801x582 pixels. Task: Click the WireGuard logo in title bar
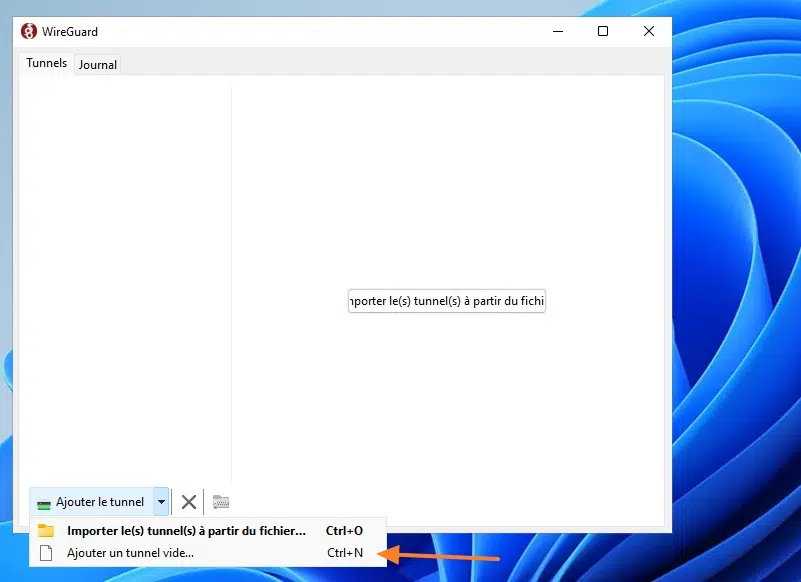point(29,31)
